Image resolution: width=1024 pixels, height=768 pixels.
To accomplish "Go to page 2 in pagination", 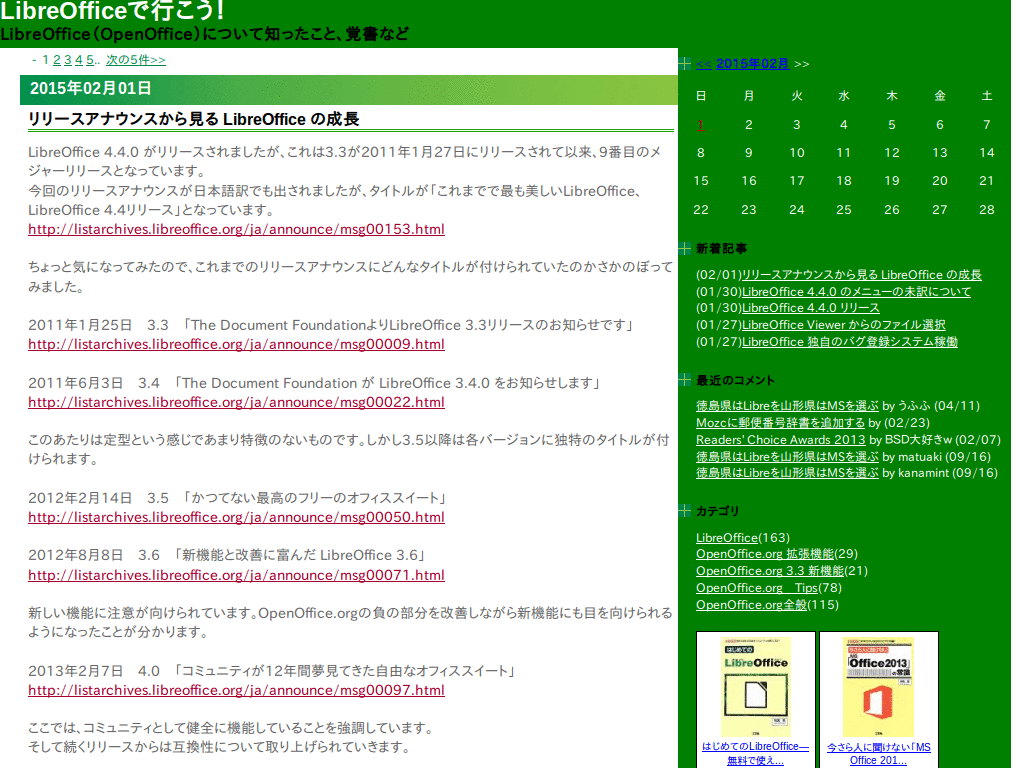I will click(x=57, y=60).
